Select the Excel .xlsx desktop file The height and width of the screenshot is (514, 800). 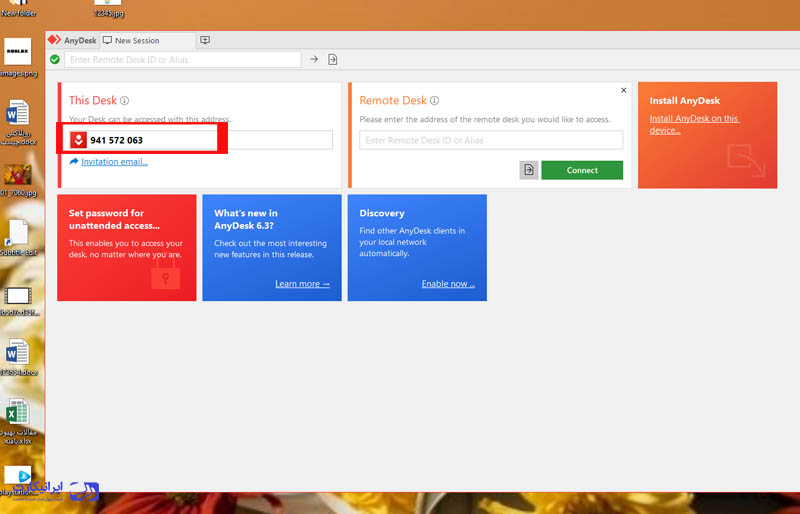tap(18, 422)
